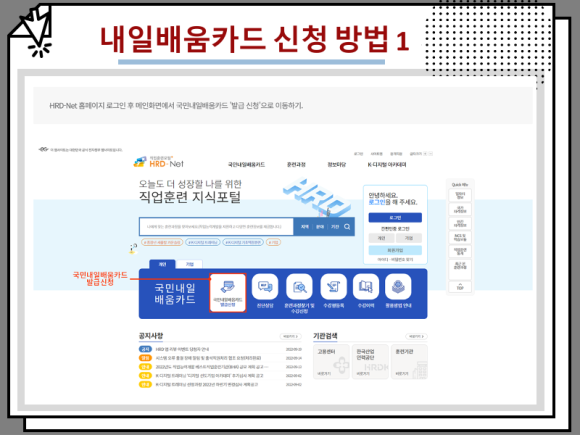Open 훈련과정 top menu
The image size is (580, 435).
(x=296, y=165)
